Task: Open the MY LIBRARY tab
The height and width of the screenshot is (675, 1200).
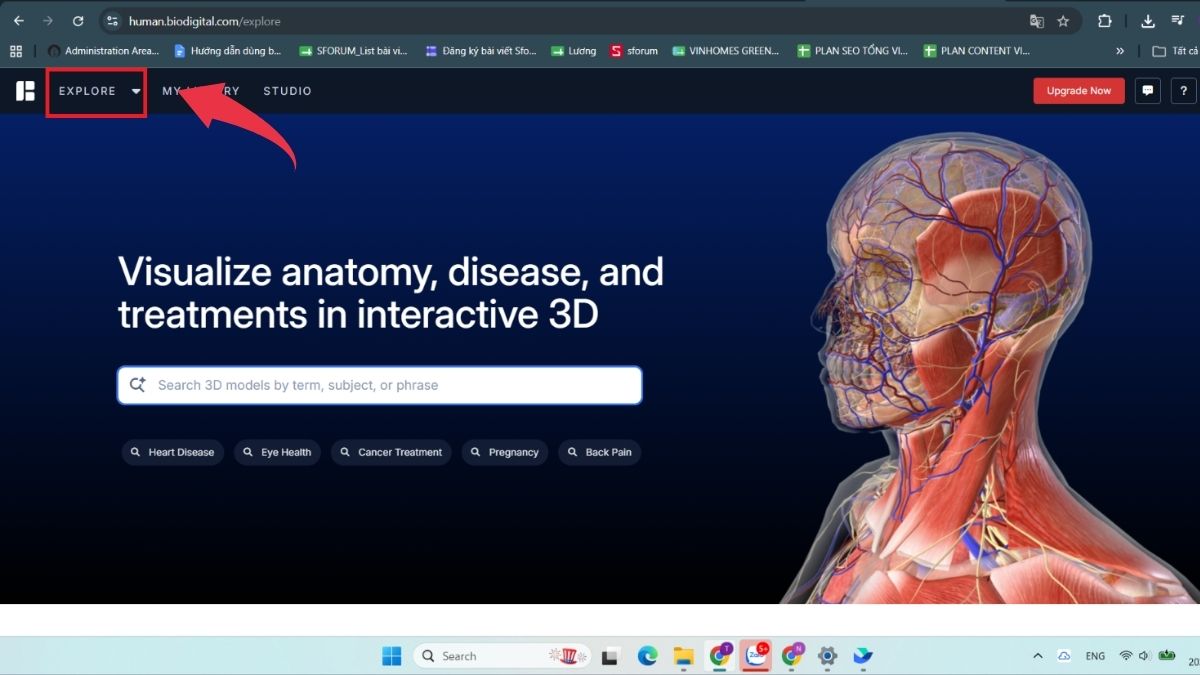Action: point(201,91)
